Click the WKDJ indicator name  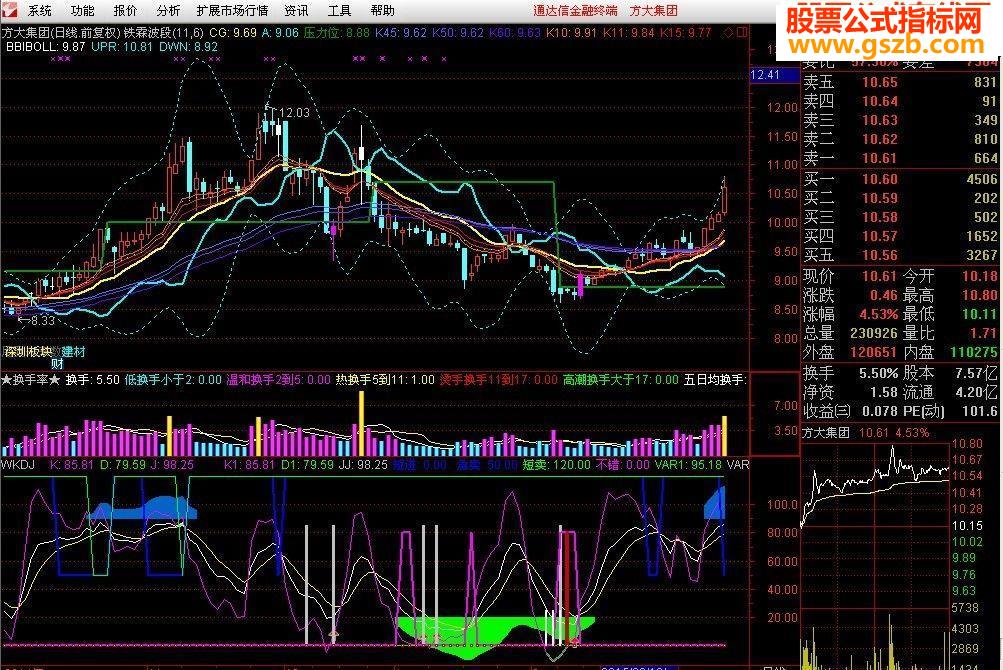tap(18, 465)
